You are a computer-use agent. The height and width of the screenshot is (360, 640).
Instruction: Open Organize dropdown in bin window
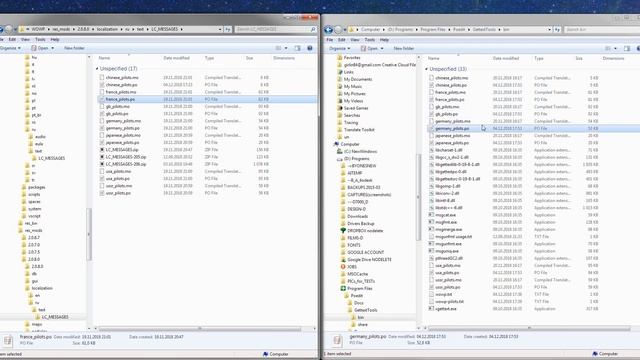click(340, 49)
